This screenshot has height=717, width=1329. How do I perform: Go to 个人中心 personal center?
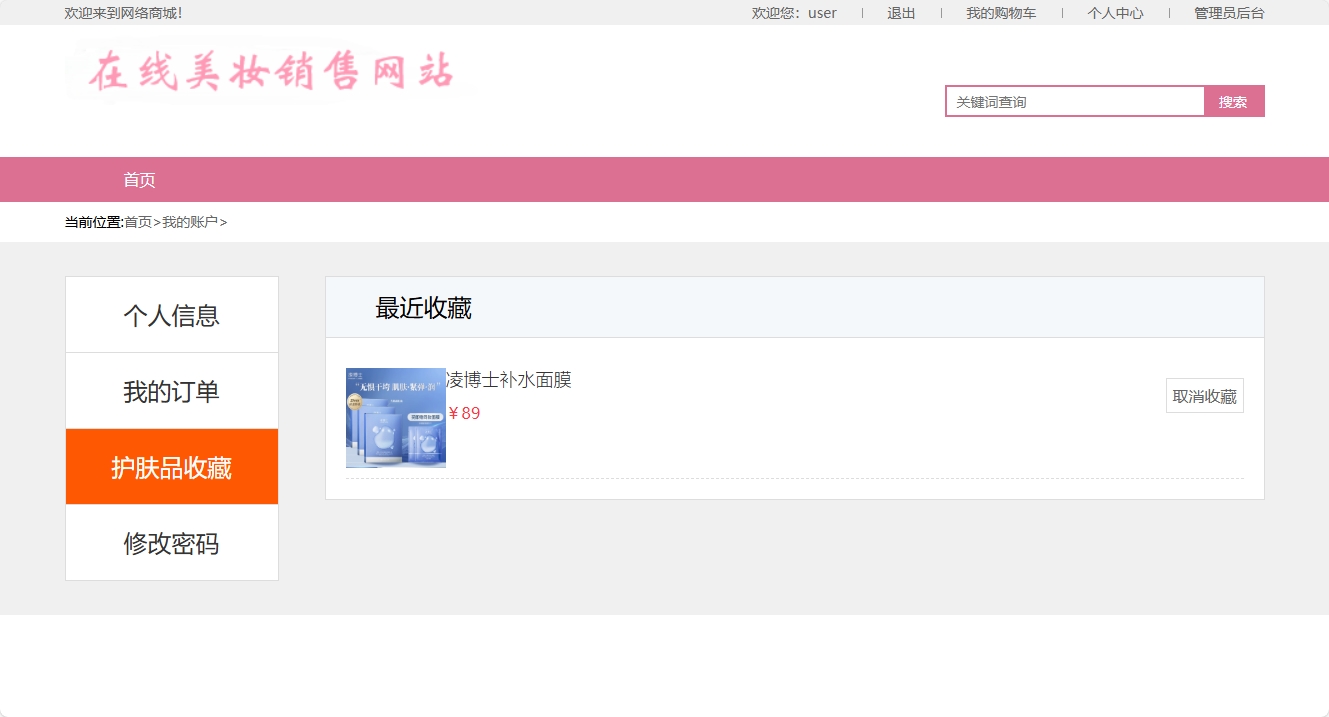[x=1115, y=13]
